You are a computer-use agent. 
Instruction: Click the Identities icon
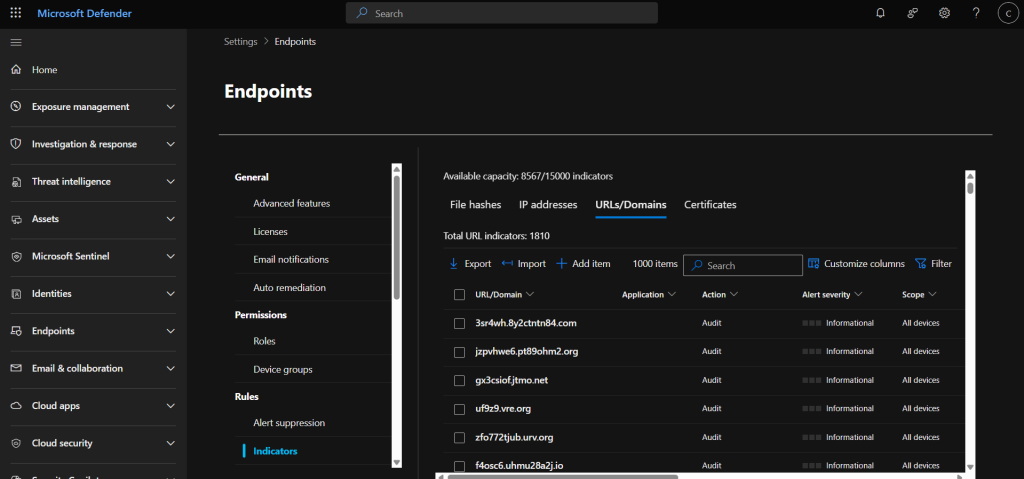click(x=16, y=294)
